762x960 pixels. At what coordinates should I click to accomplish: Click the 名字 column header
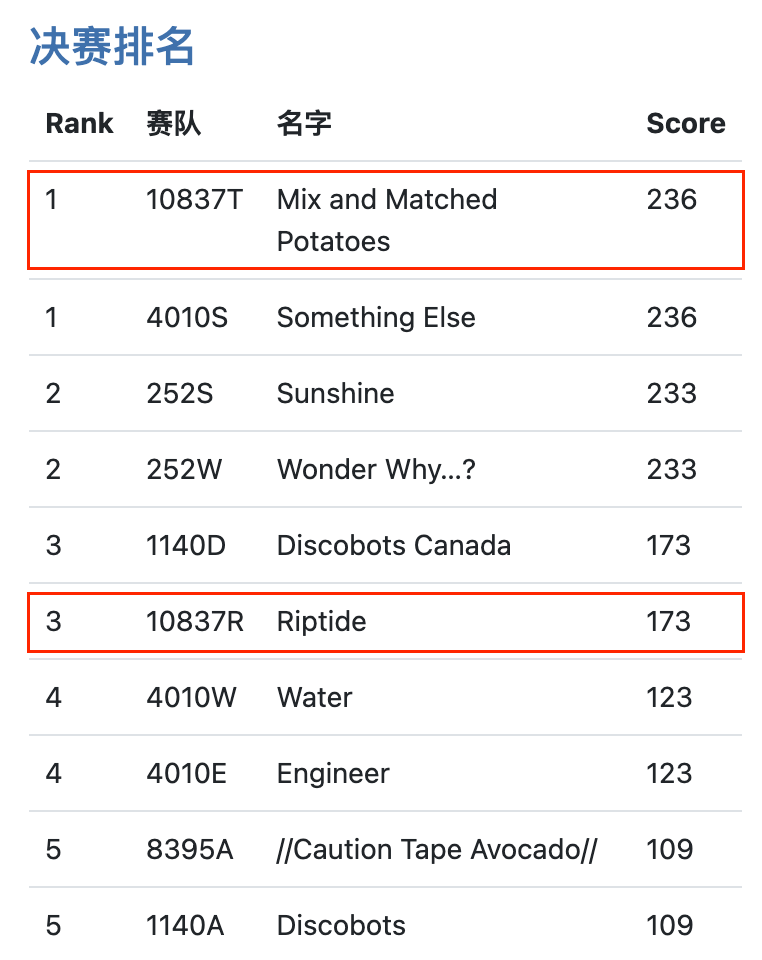(x=304, y=124)
